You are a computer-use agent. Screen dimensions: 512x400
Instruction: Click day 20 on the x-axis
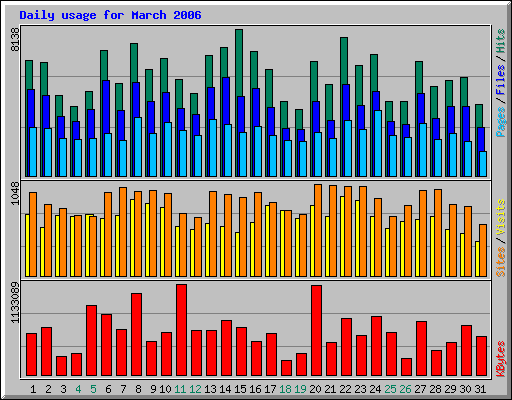315,389
